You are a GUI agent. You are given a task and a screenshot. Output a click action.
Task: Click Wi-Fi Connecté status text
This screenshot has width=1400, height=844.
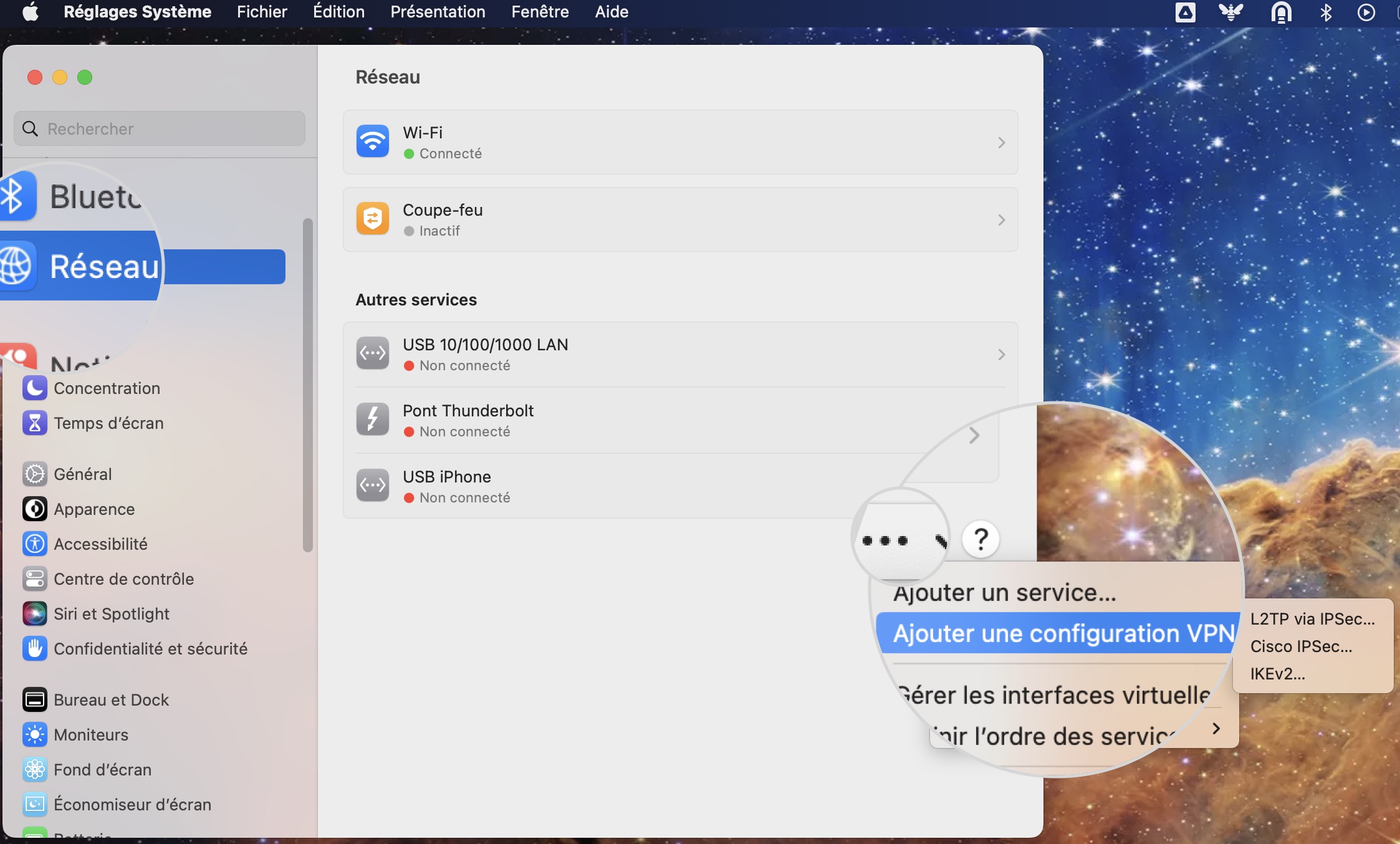point(450,153)
